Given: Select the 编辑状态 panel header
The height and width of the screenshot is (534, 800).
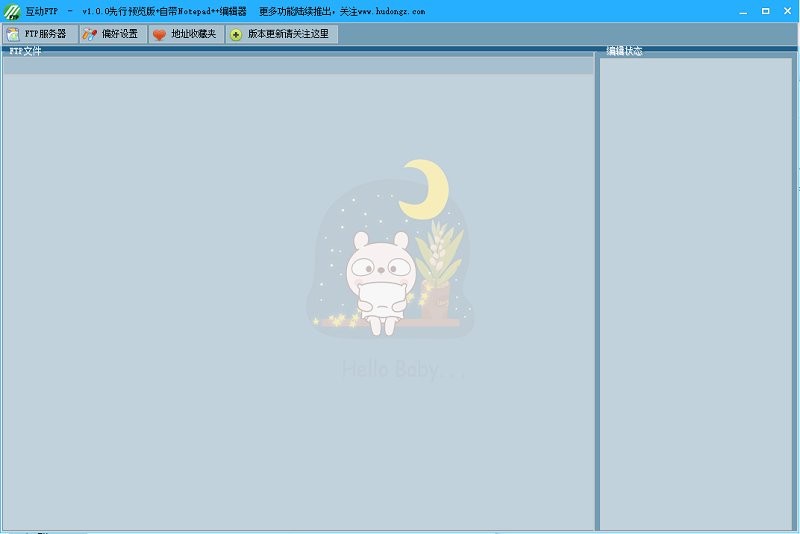Looking at the screenshot, I should 625,51.
